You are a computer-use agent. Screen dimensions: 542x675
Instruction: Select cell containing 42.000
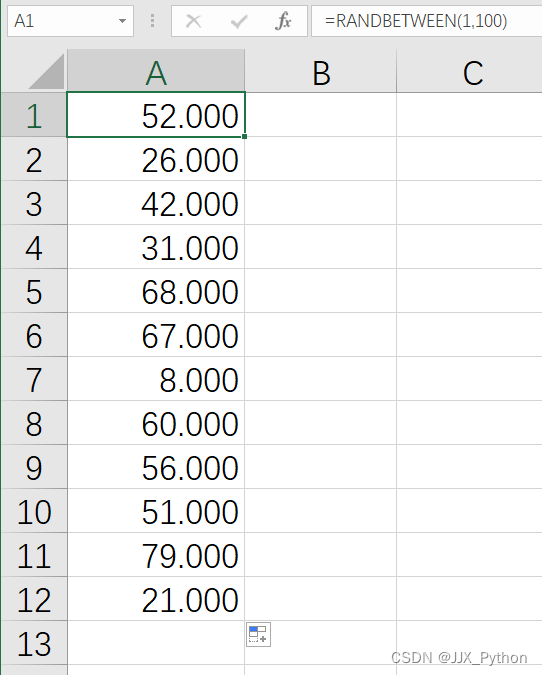pos(156,203)
